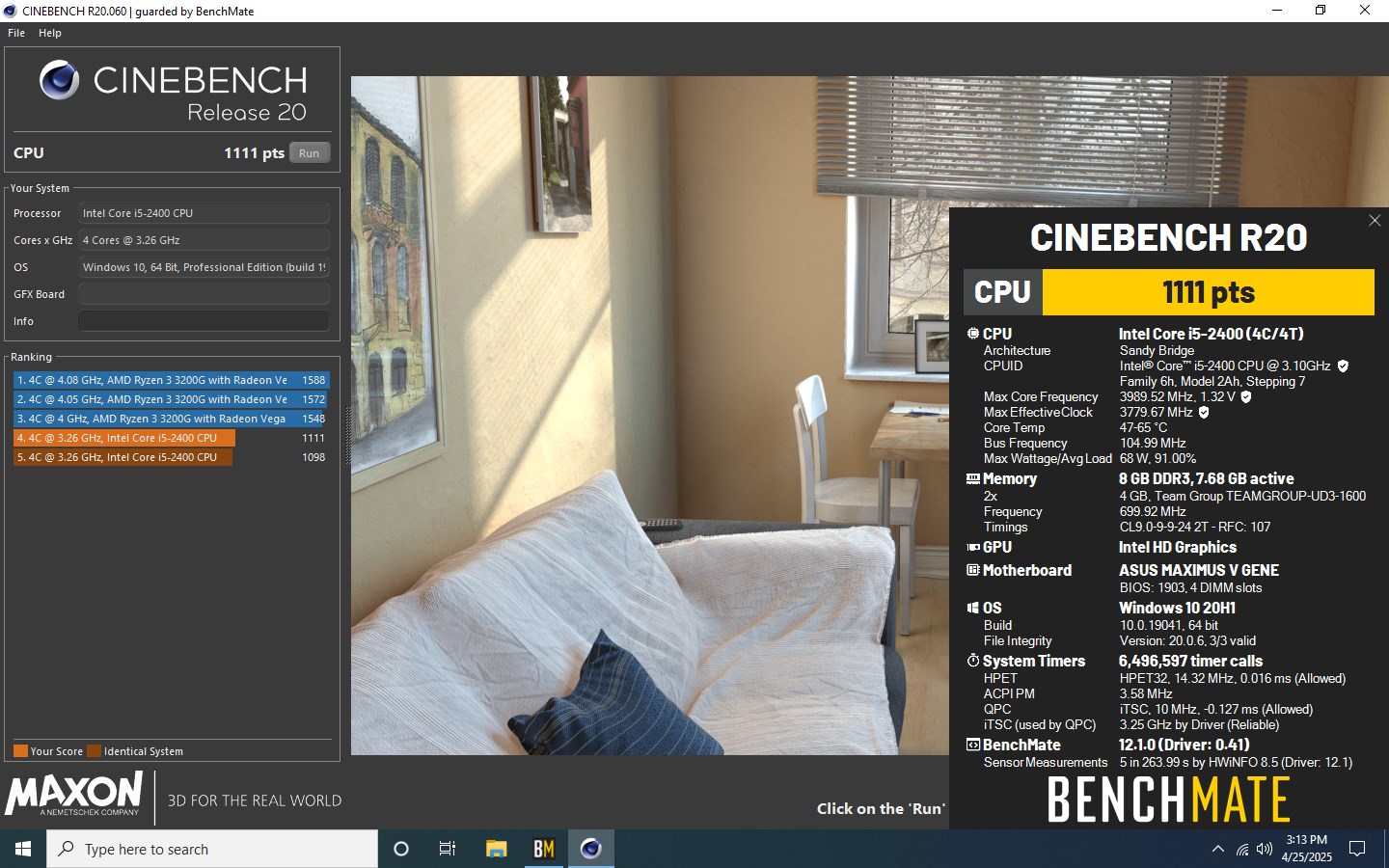Click the Run button beside CPU score
Image resolution: width=1389 pixels, height=868 pixels.
pyautogui.click(x=309, y=153)
